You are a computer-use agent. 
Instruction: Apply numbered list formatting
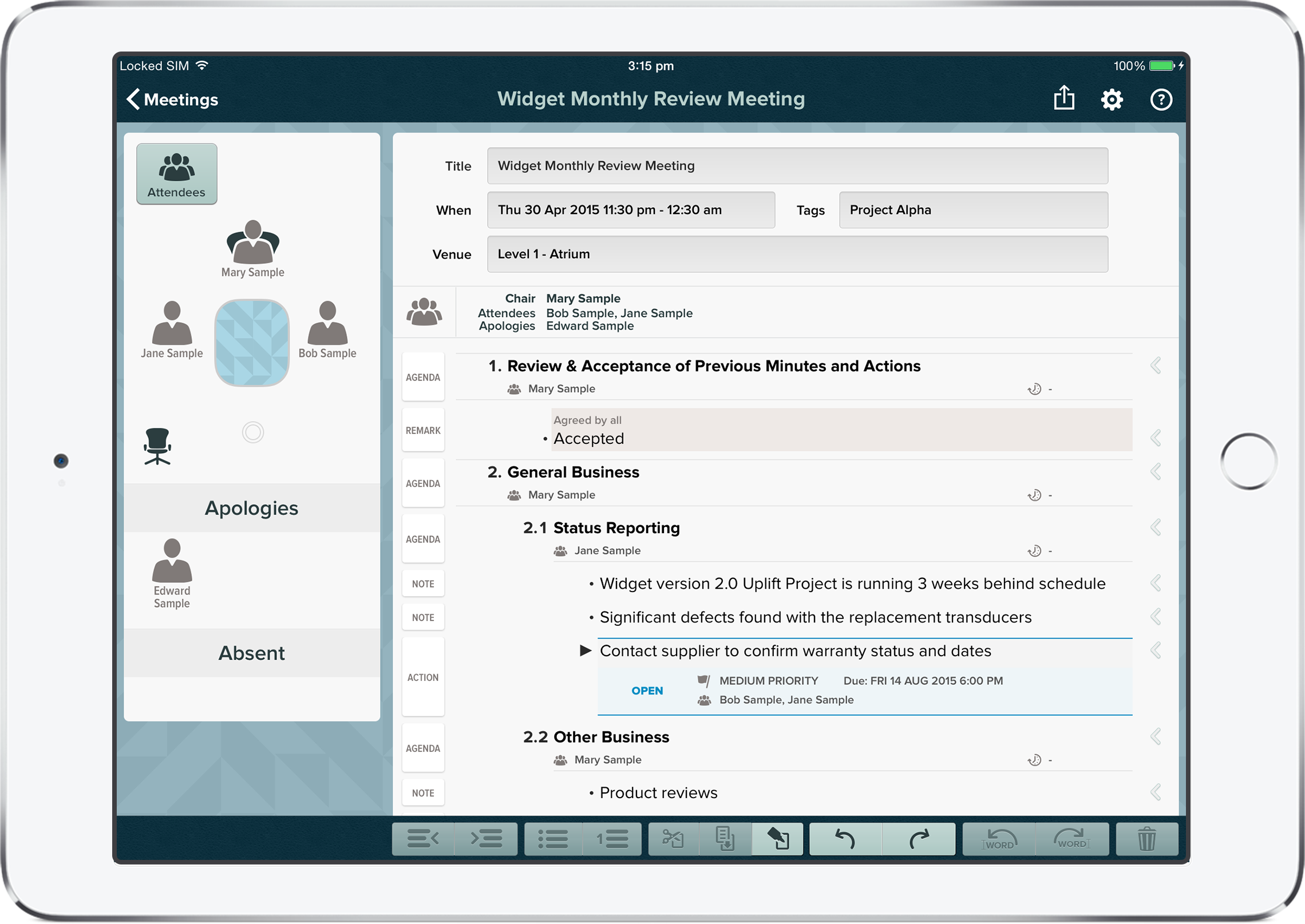[612, 839]
